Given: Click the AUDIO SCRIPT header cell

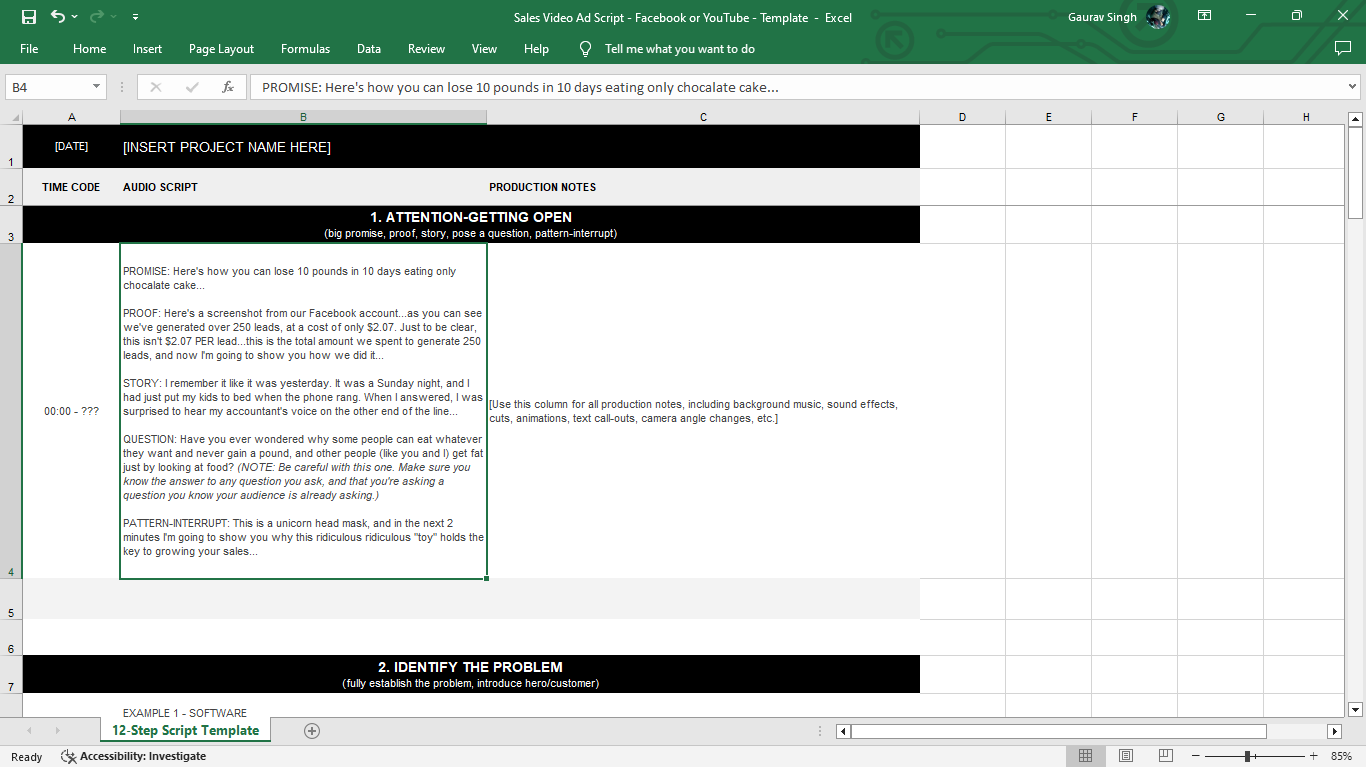Looking at the screenshot, I should click(x=303, y=187).
